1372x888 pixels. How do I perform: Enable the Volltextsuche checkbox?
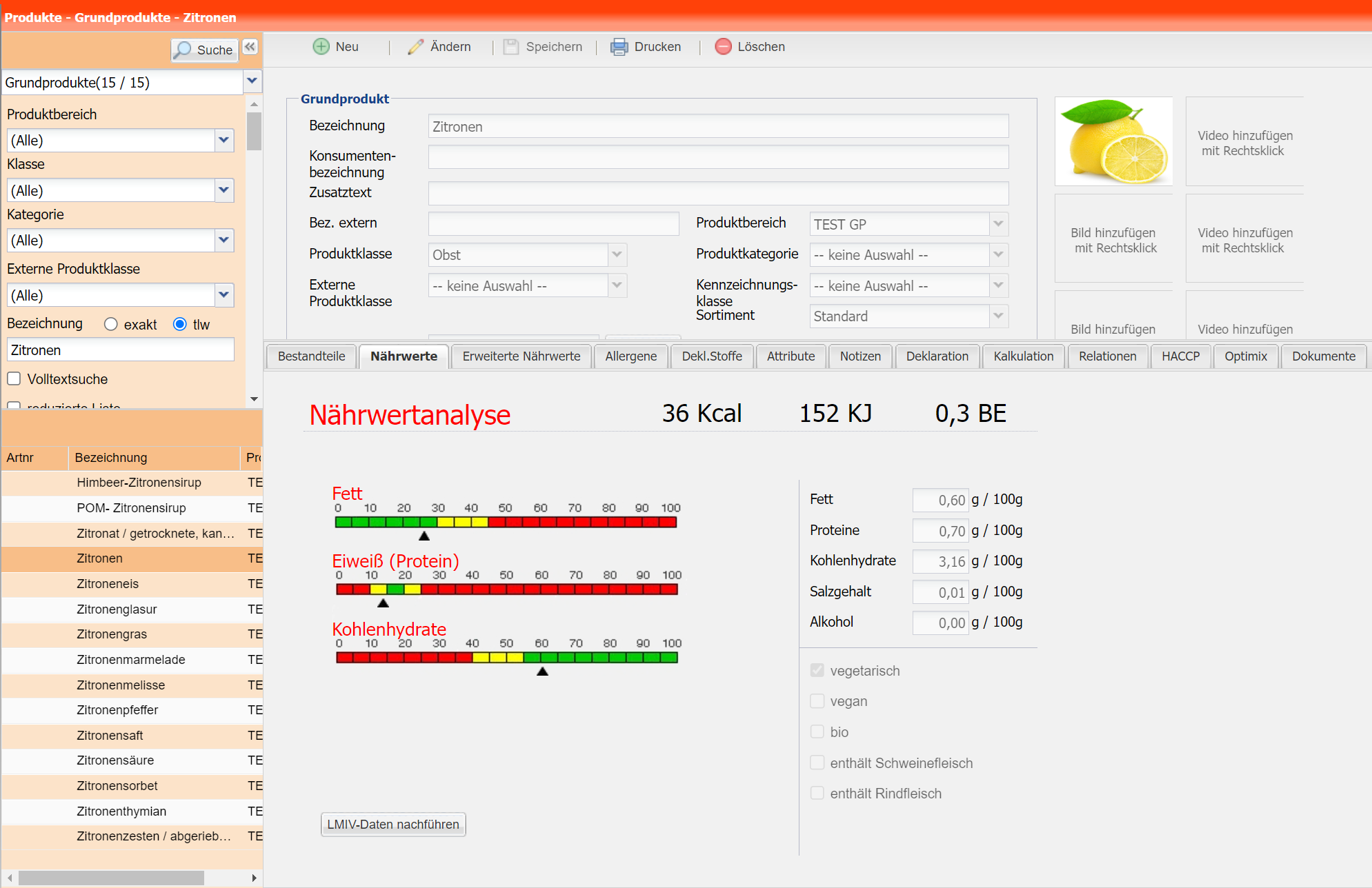[x=14, y=379]
